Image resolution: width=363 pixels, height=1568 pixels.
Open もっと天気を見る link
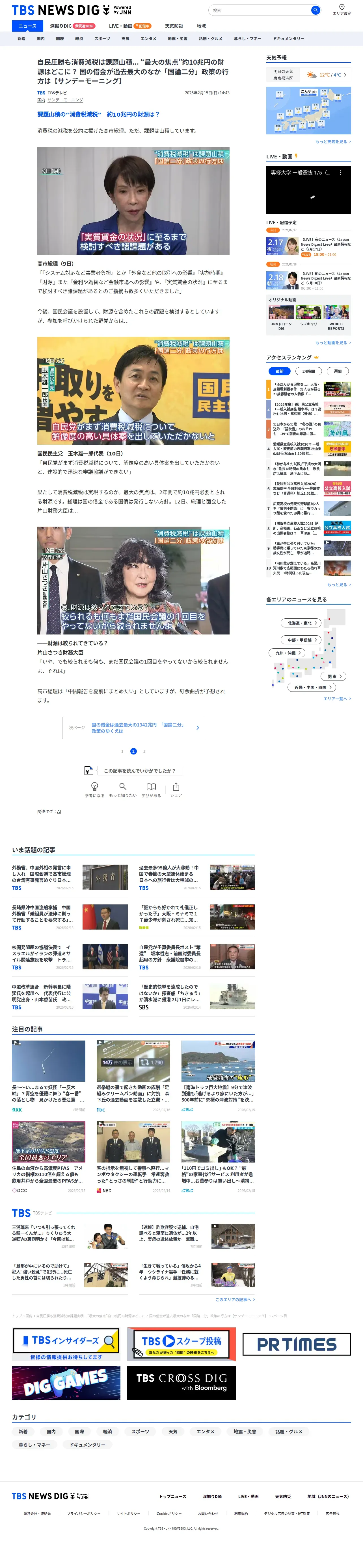[x=333, y=142]
